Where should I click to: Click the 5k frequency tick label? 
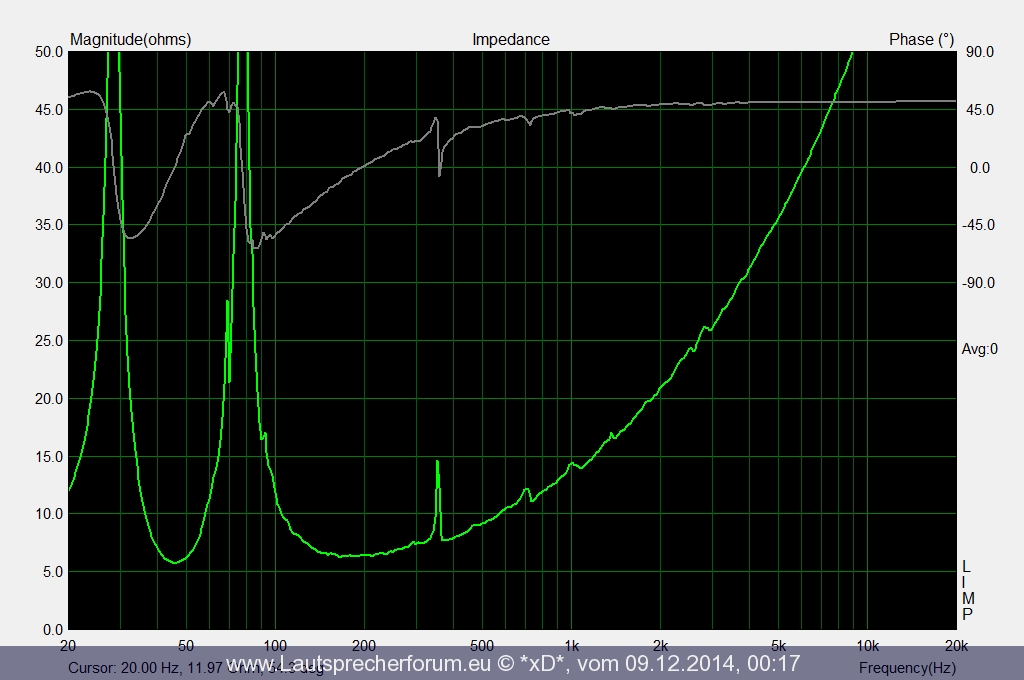(778, 645)
